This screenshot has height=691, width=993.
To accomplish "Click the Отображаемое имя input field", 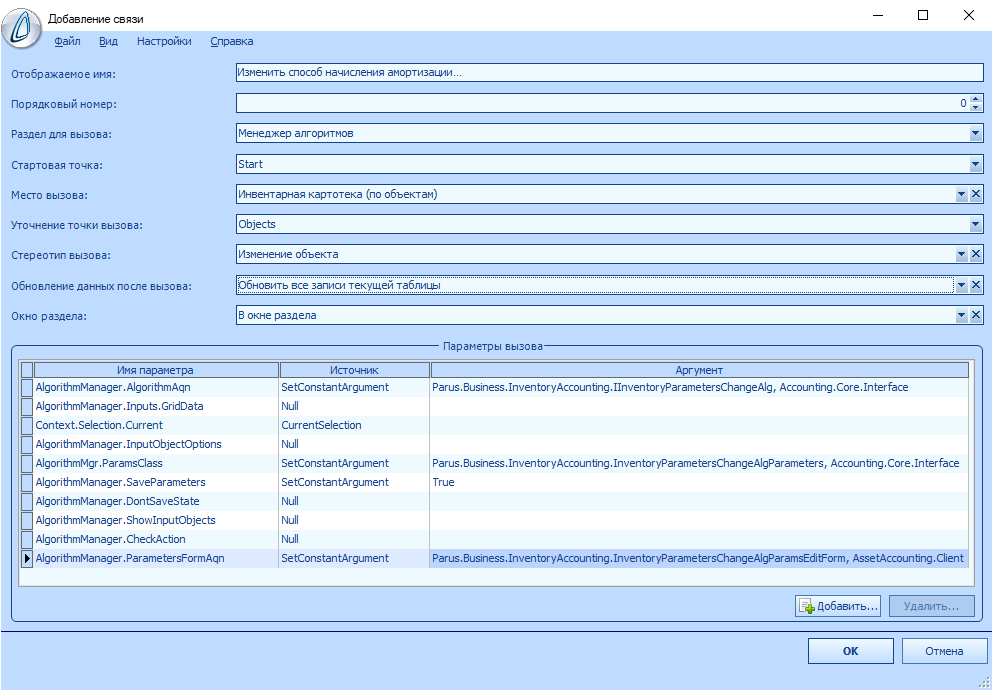I will point(609,73).
